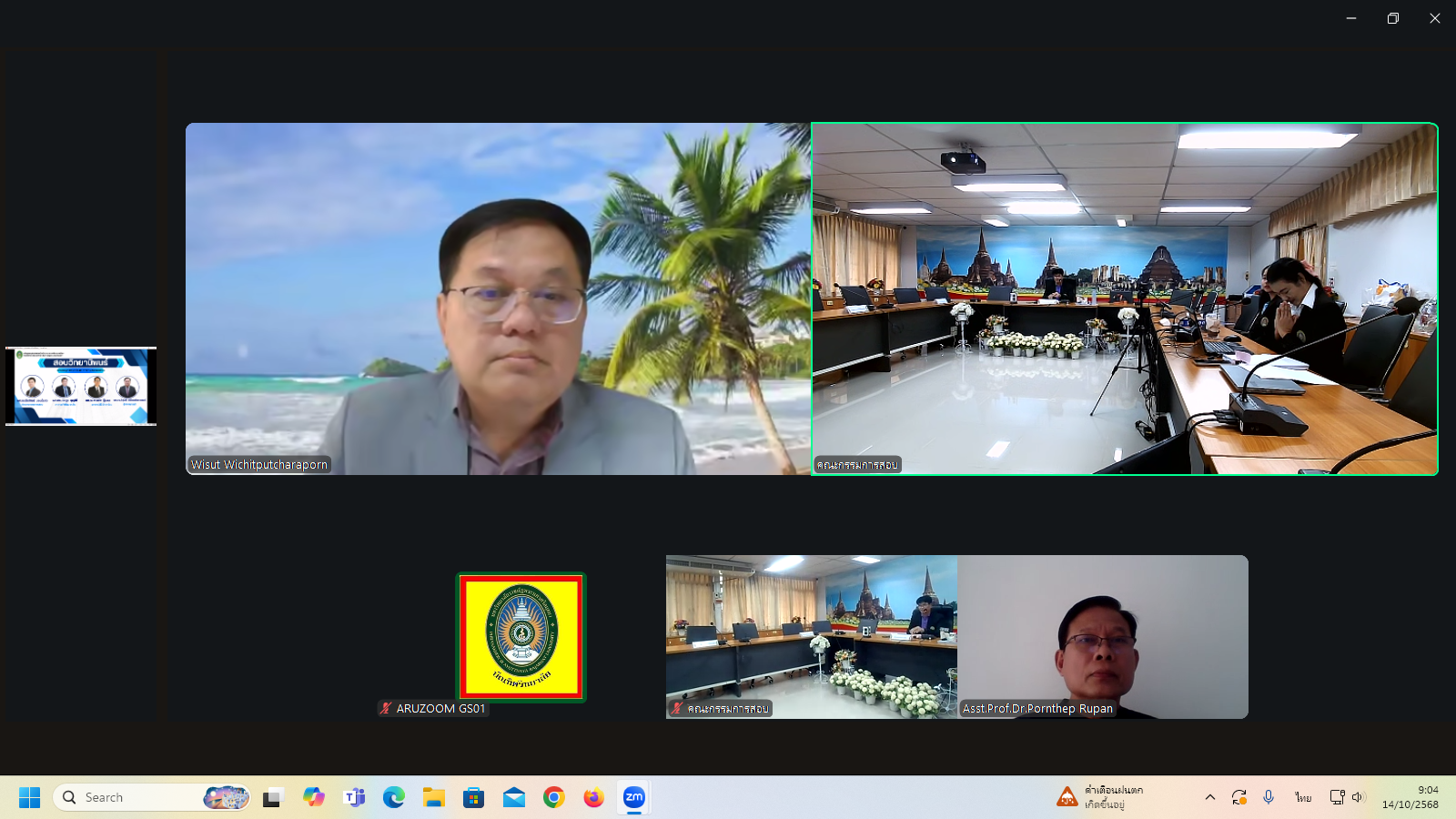Click the taskbar Search box
This screenshot has width=1456, height=819.
(136, 798)
